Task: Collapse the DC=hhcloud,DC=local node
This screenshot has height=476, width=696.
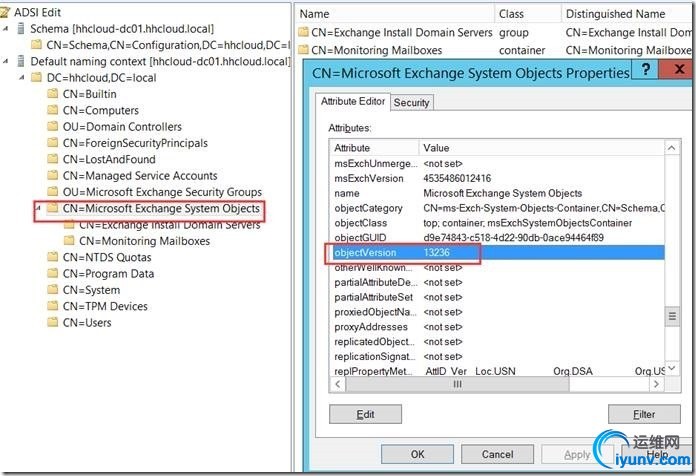Action: pyautogui.click(x=21, y=78)
